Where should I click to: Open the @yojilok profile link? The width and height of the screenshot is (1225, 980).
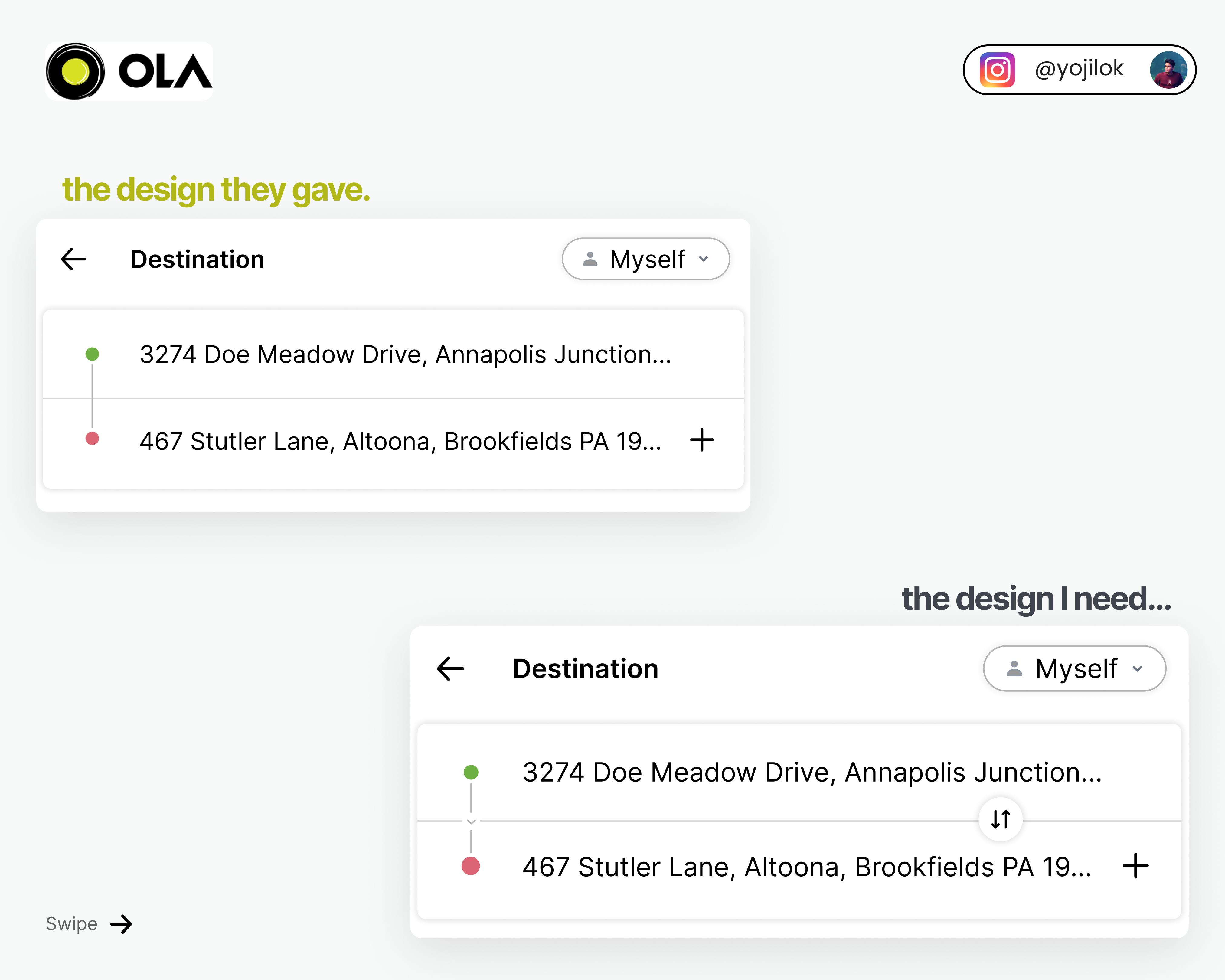coord(1078,69)
